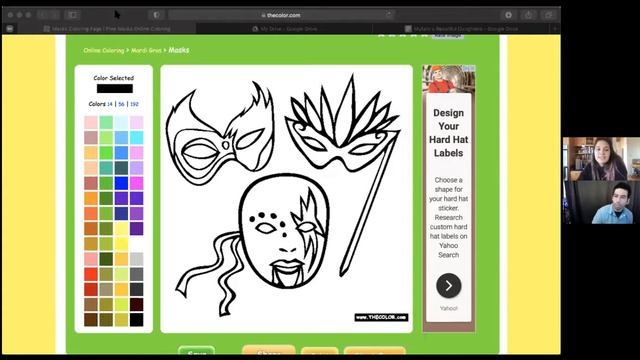Pick the dark maroon color swatch

[136, 304]
